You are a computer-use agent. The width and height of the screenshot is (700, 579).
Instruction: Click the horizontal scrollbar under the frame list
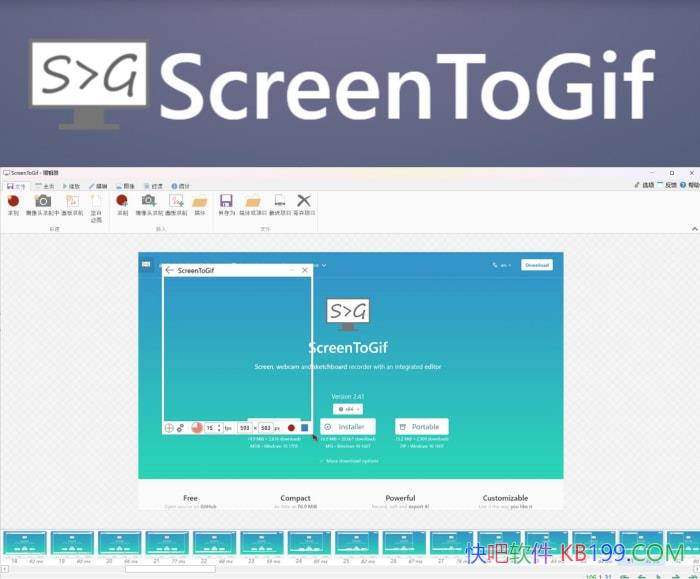[x=170, y=569]
